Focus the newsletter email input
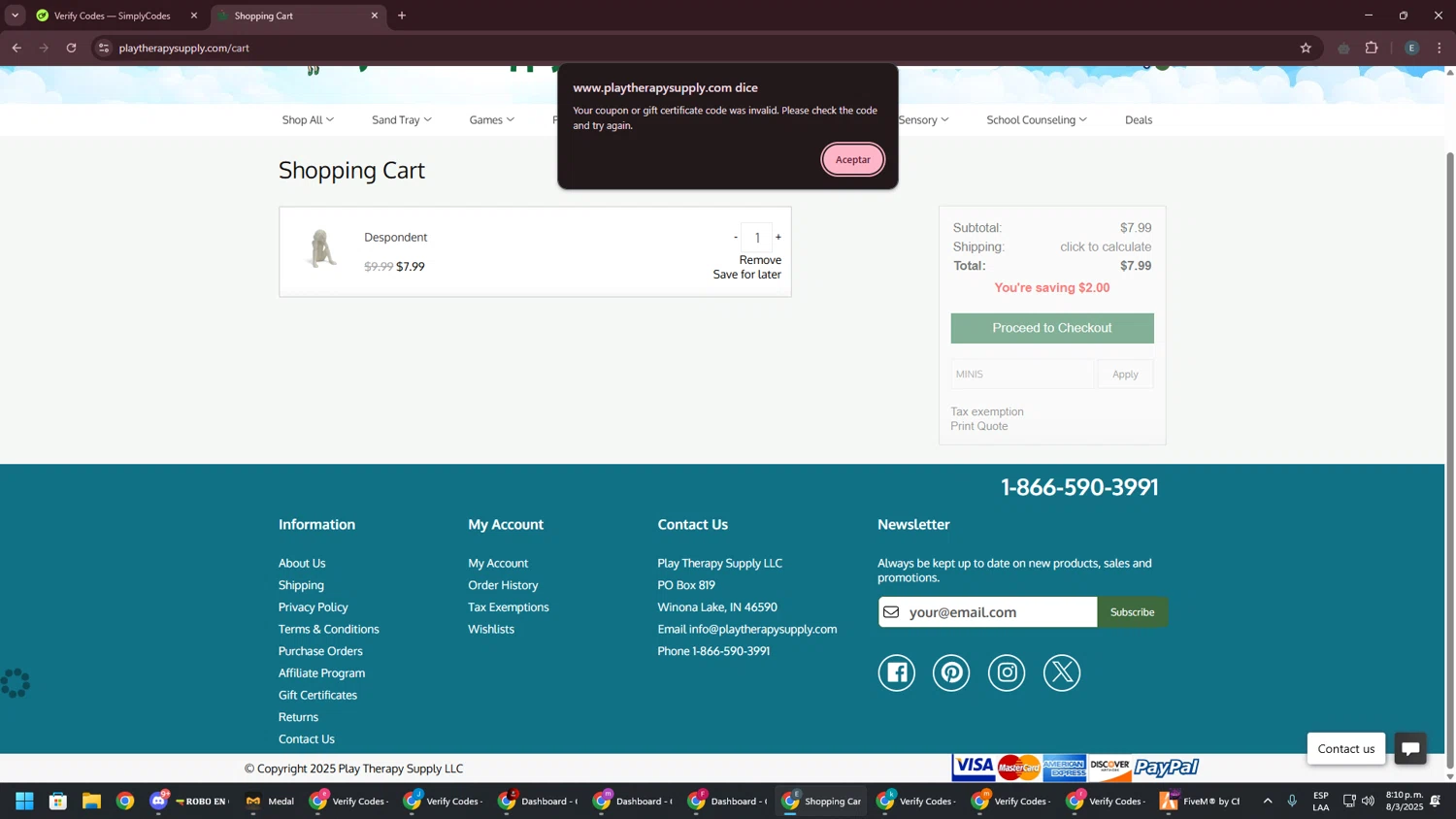The height and width of the screenshot is (819, 1456). (987, 612)
